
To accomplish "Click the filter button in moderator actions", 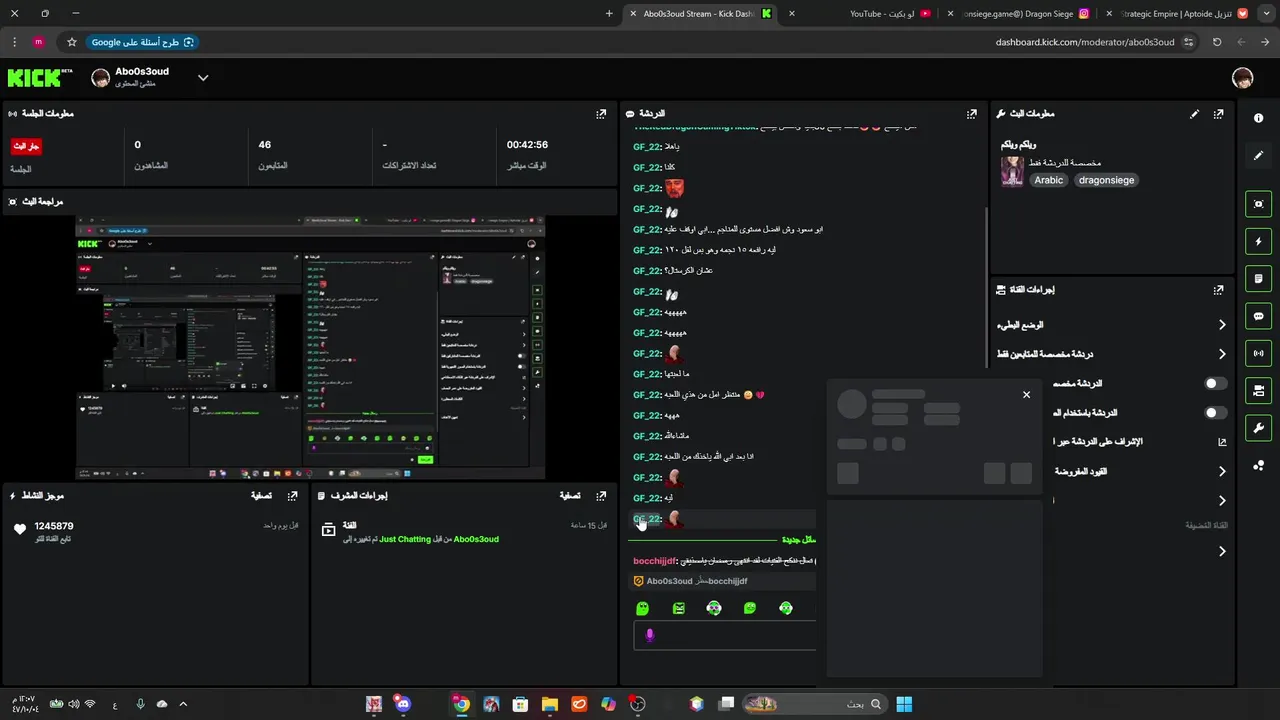I will [570, 496].
